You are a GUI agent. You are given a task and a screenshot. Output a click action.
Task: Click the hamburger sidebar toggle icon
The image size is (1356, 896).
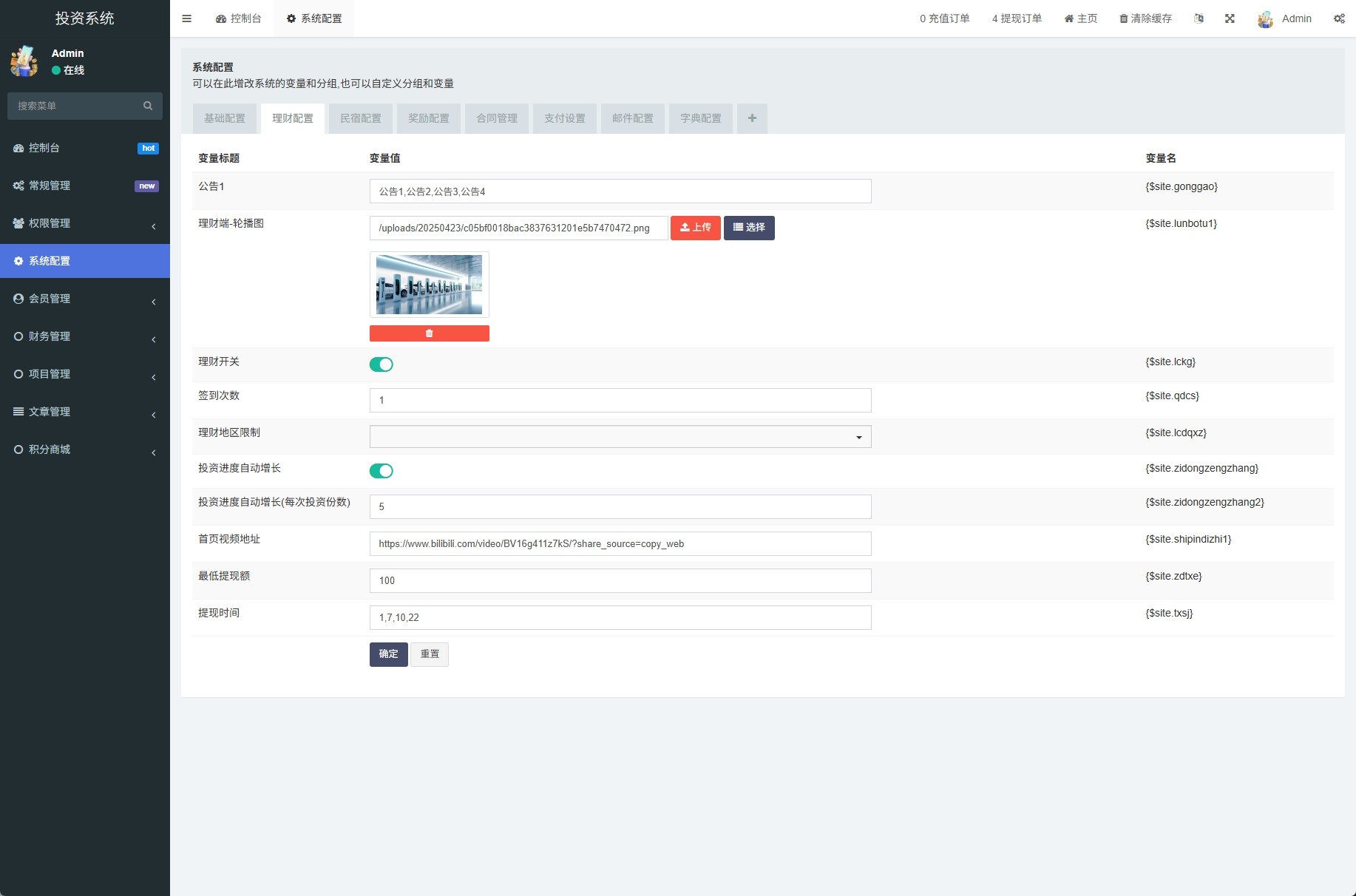point(187,18)
